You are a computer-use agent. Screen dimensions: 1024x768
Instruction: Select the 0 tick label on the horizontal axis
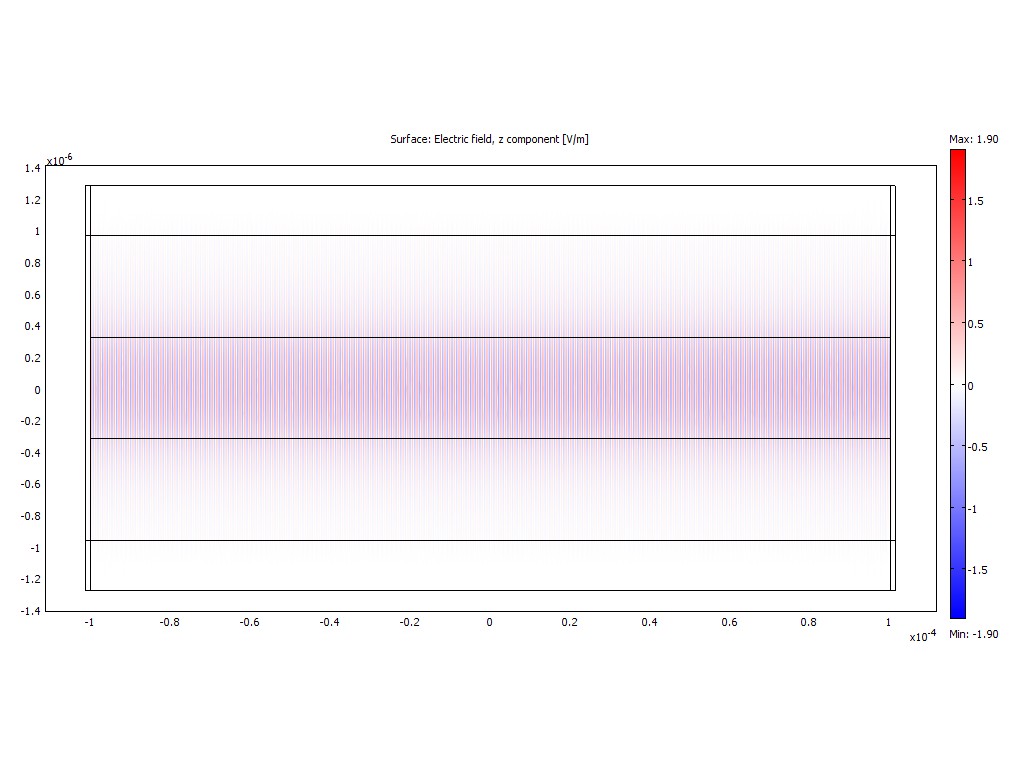(x=489, y=622)
